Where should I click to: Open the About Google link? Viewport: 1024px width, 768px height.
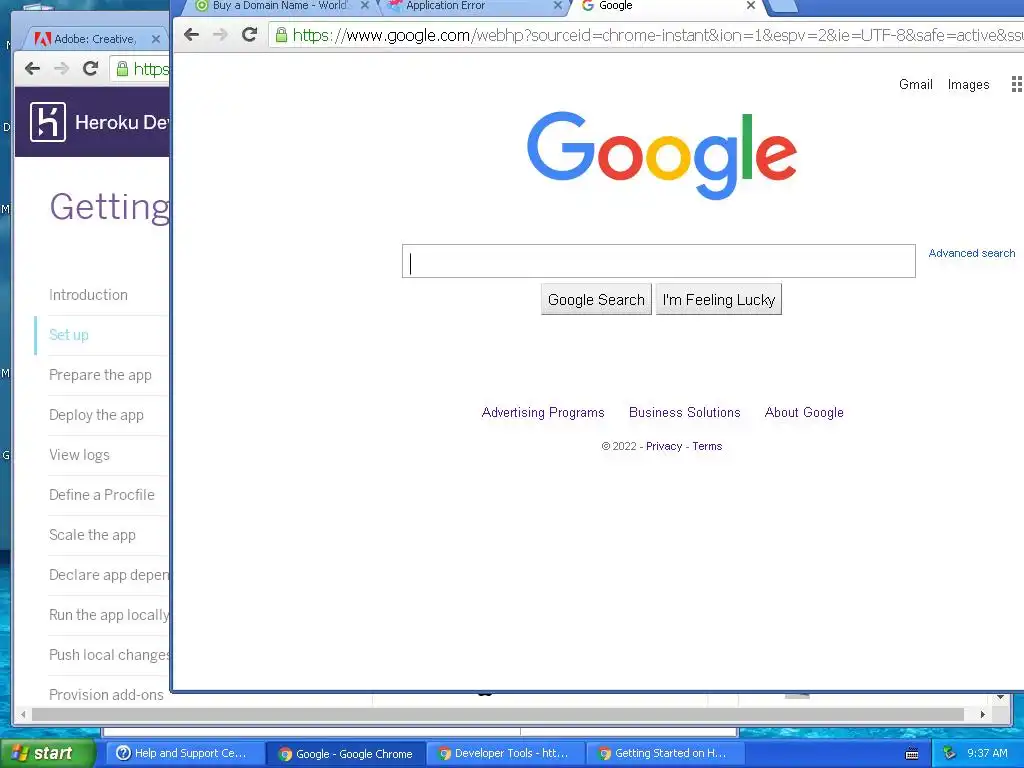804,413
